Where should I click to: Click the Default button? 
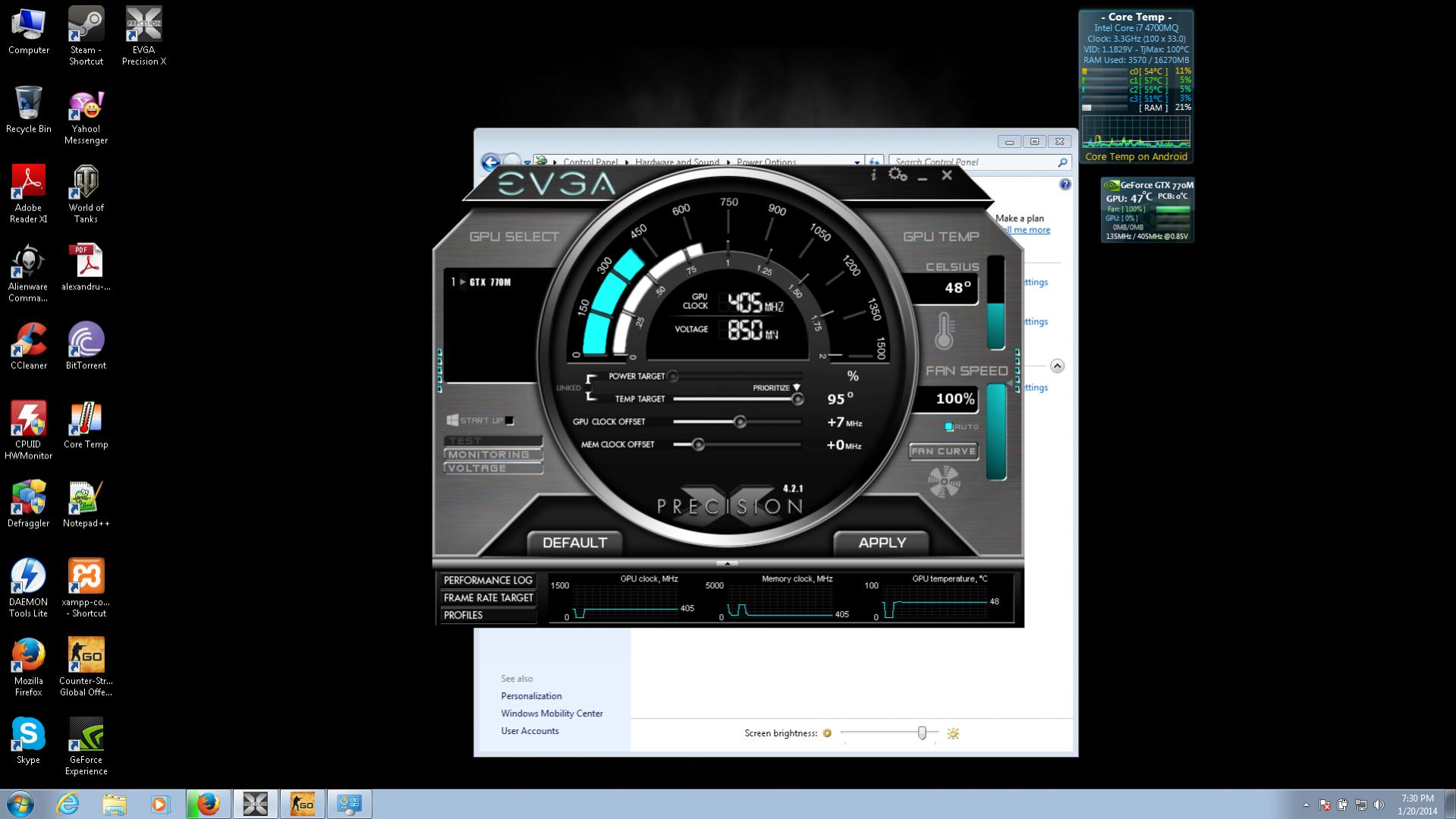coord(574,543)
